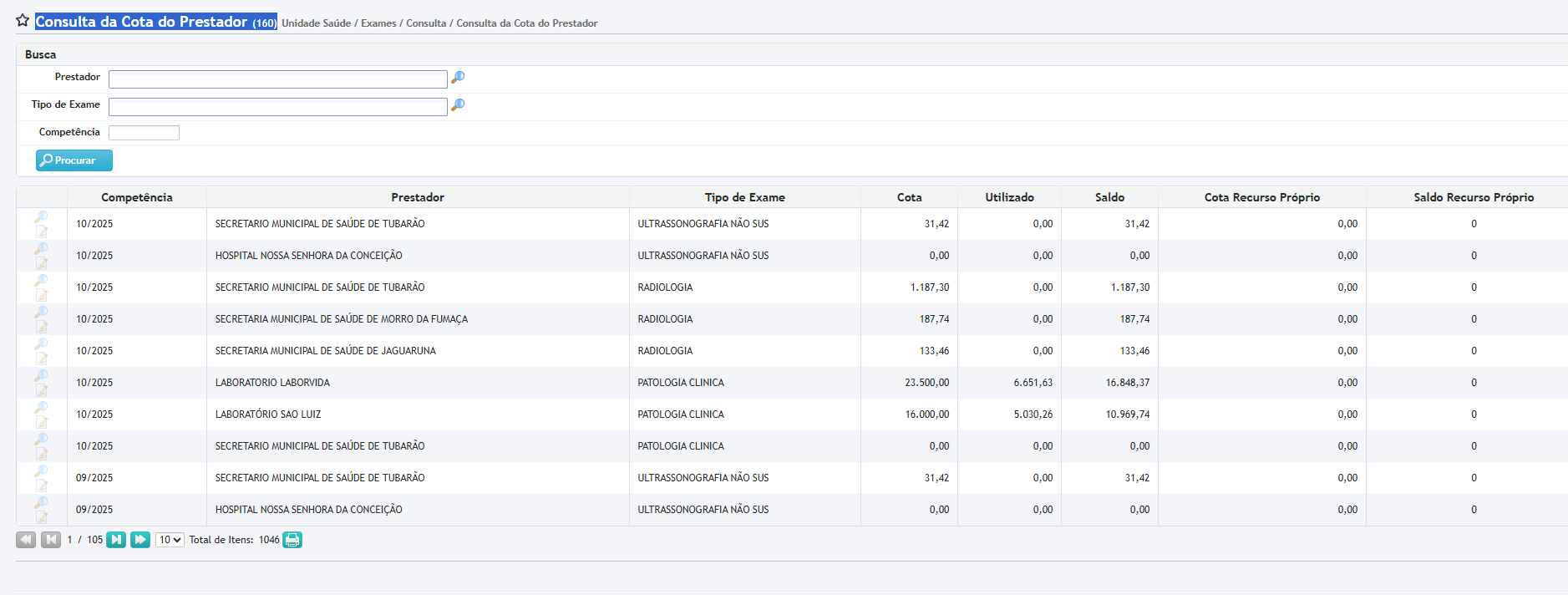Jump to last page with double-arrow button
The height and width of the screenshot is (595, 1568).
click(x=140, y=540)
